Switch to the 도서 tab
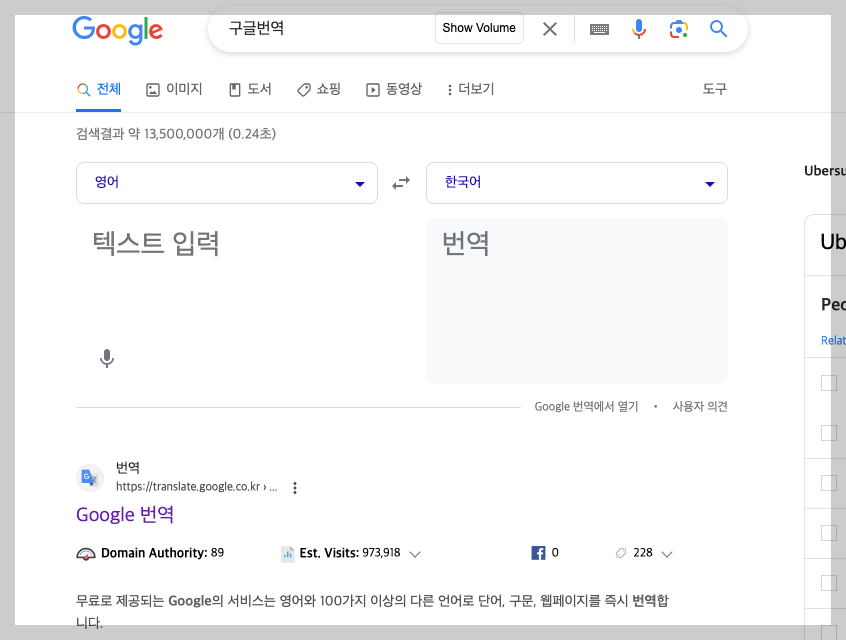846x640 pixels. (x=250, y=90)
